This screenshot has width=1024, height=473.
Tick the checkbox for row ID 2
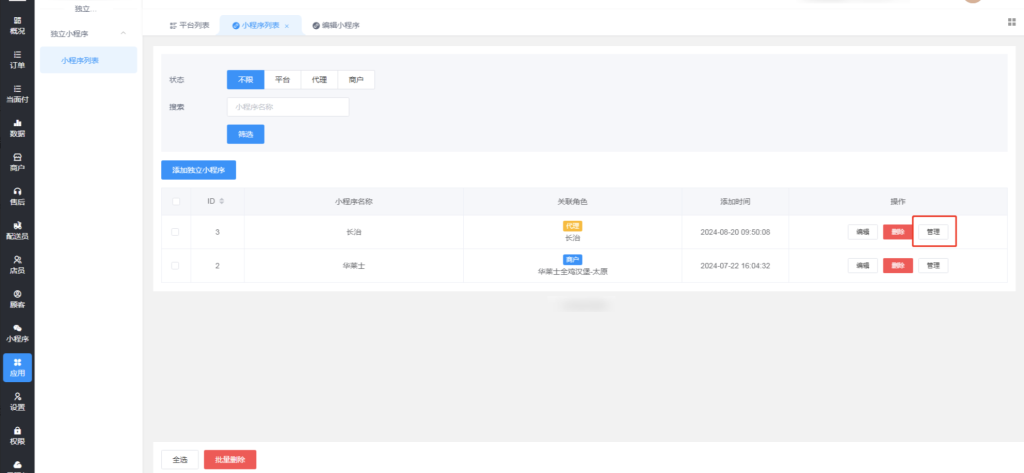pos(176,266)
